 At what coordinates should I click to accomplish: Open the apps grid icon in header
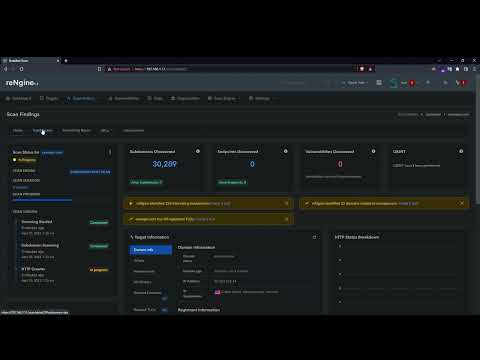click(x=379, y=83)
